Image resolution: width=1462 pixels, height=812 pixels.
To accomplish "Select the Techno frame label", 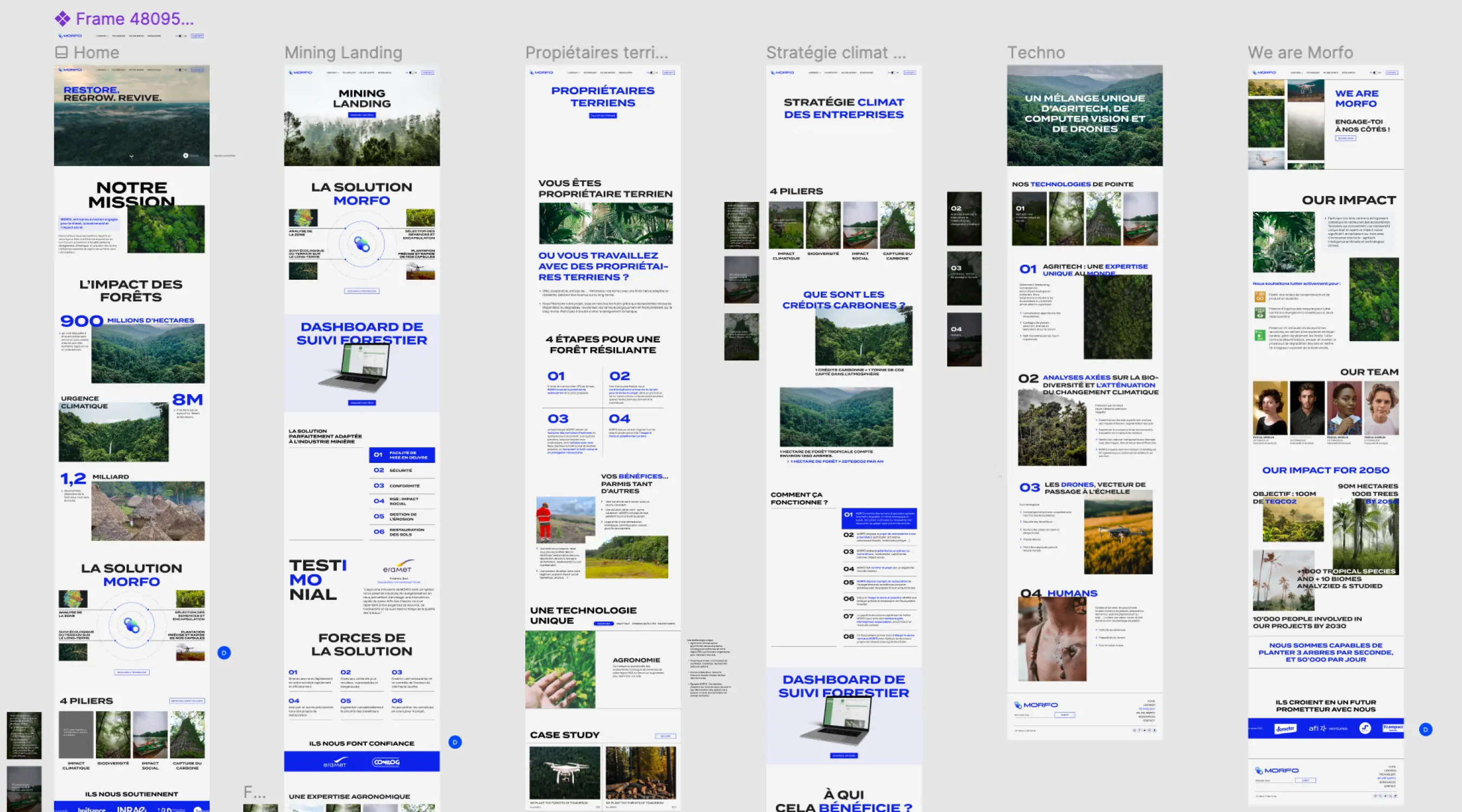I will pyautogui.click(x=1036, y=52).
